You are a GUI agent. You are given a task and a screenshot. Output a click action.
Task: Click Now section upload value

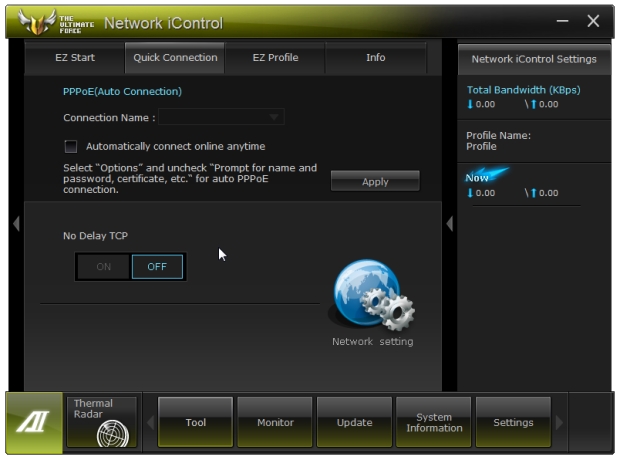(x=544, y=193)
